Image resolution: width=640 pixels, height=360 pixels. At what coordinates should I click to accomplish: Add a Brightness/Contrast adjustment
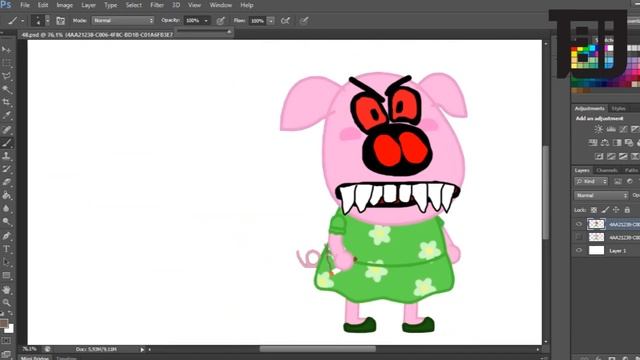click(598, 129)
